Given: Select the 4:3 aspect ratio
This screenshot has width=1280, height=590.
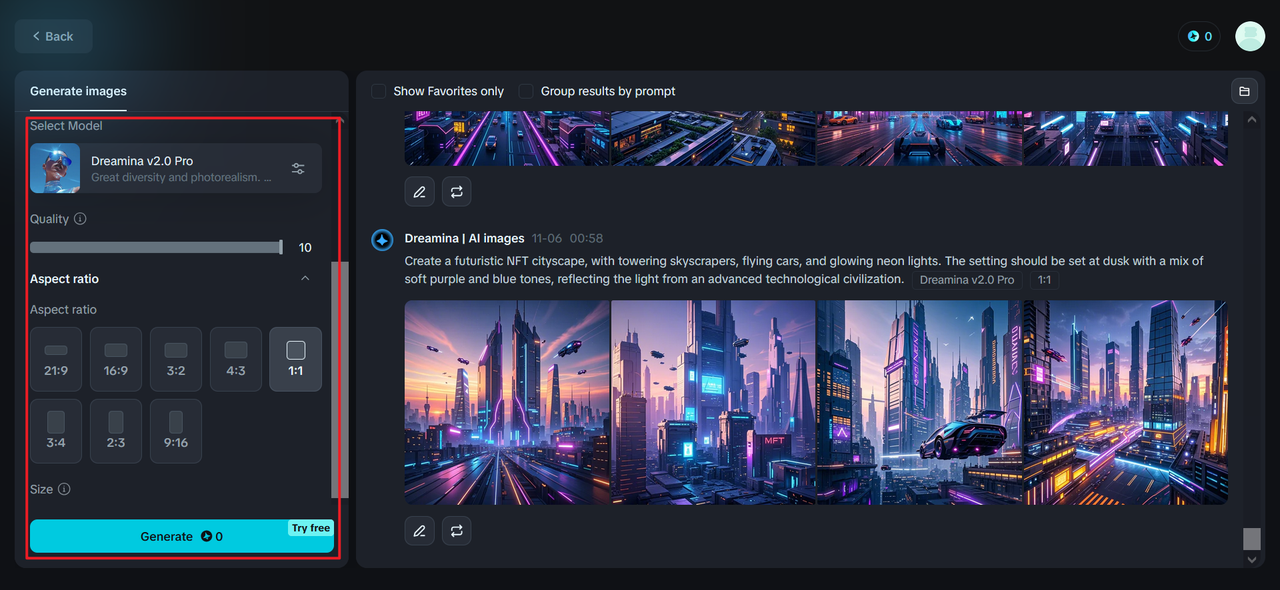Looking at the screenshot, I should click(236, 359).
